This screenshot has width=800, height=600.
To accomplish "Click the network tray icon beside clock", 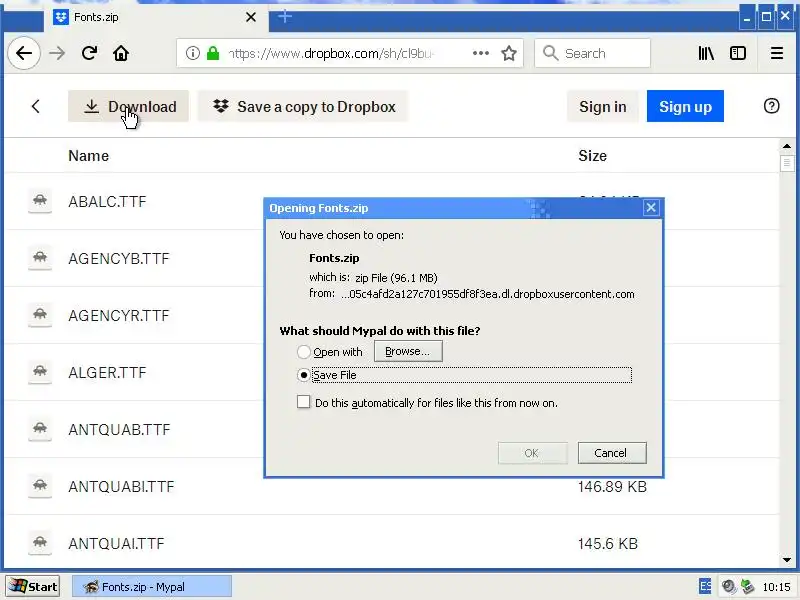I will pyautogui.click(x=747, y=586).
